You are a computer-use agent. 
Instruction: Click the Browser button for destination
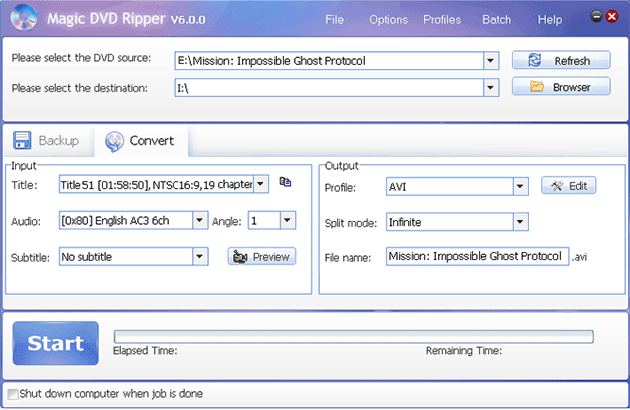pyautogui.click(x=561, y=87)
